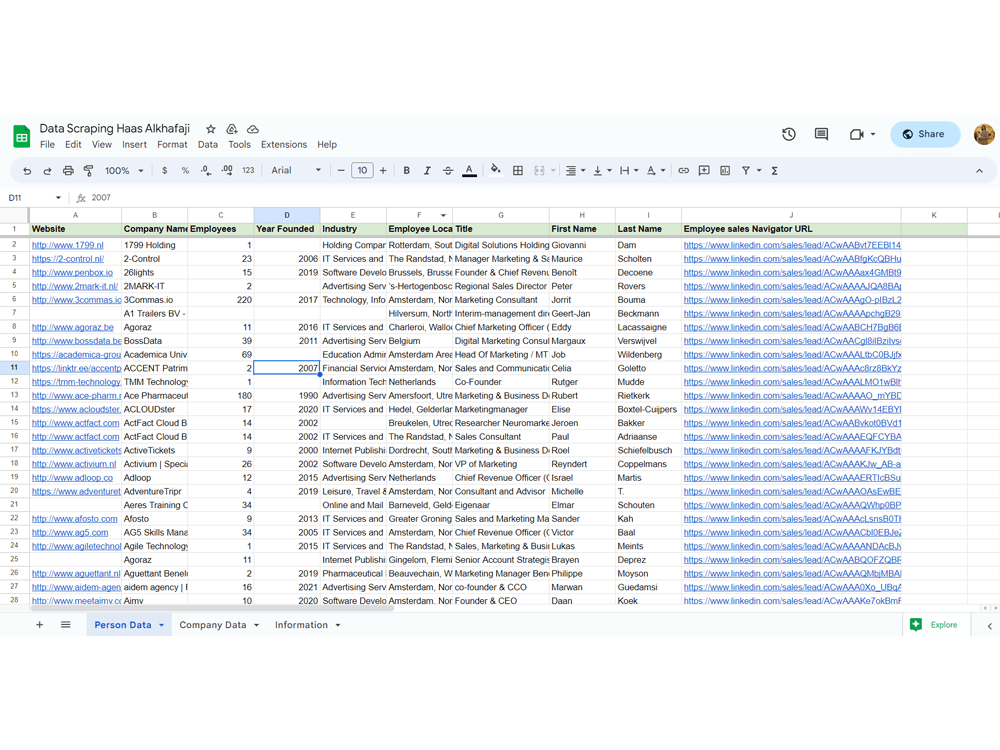Increase font size plus button
The image size is (1000, 750).
point(383,171)
